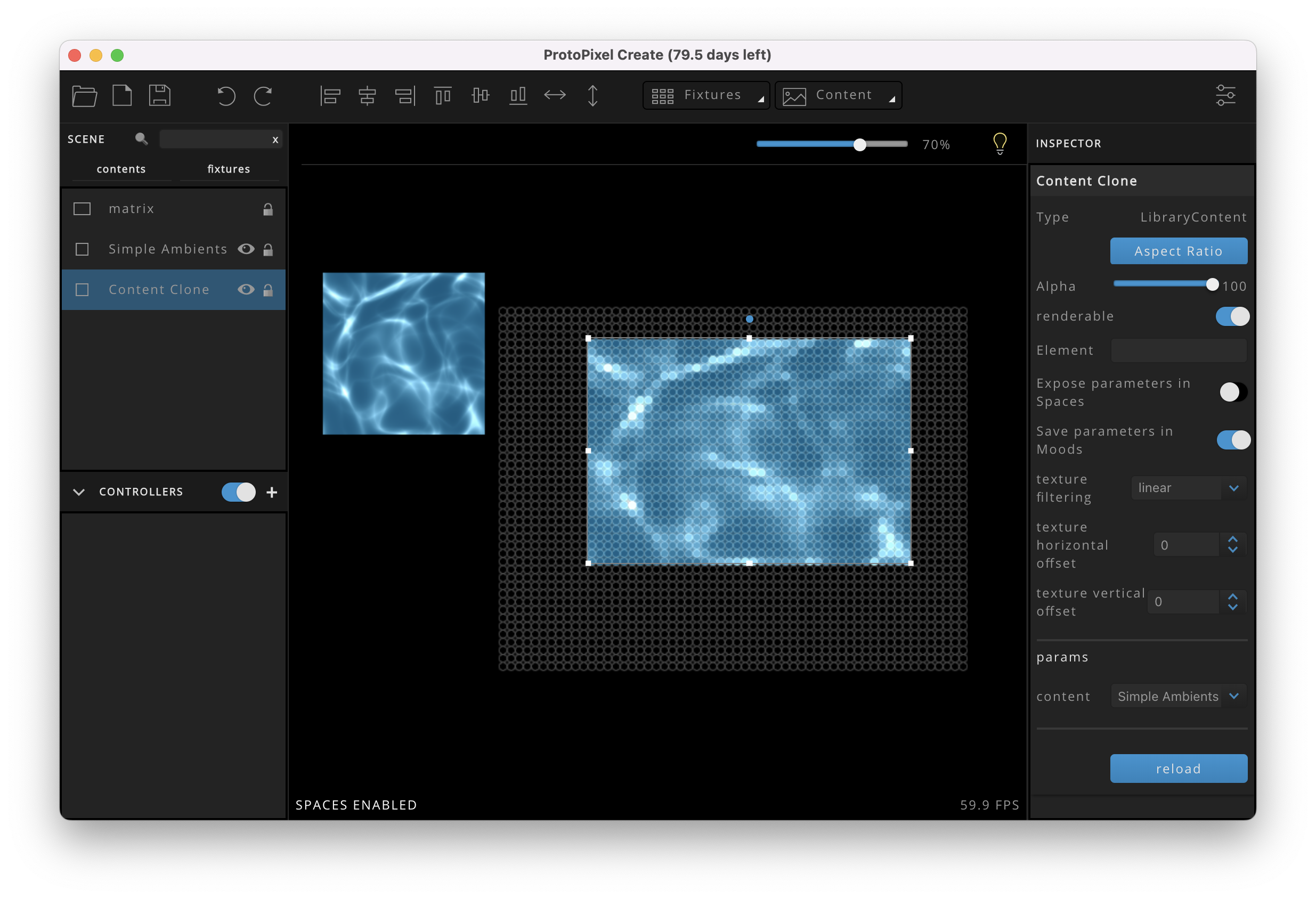Save project using floppy disk icon
This screenshot has height=899, width=1316.
(x=160, y=95)
